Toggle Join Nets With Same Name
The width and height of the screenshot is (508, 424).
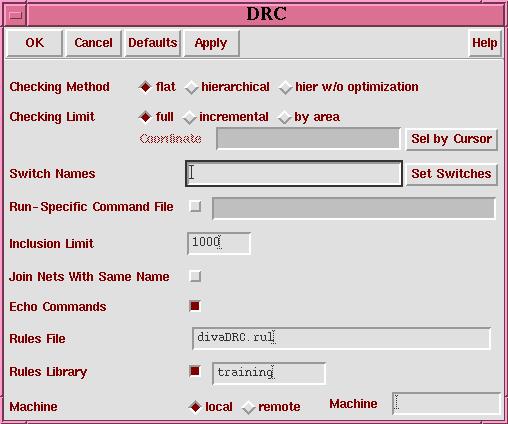pos(195,276)
